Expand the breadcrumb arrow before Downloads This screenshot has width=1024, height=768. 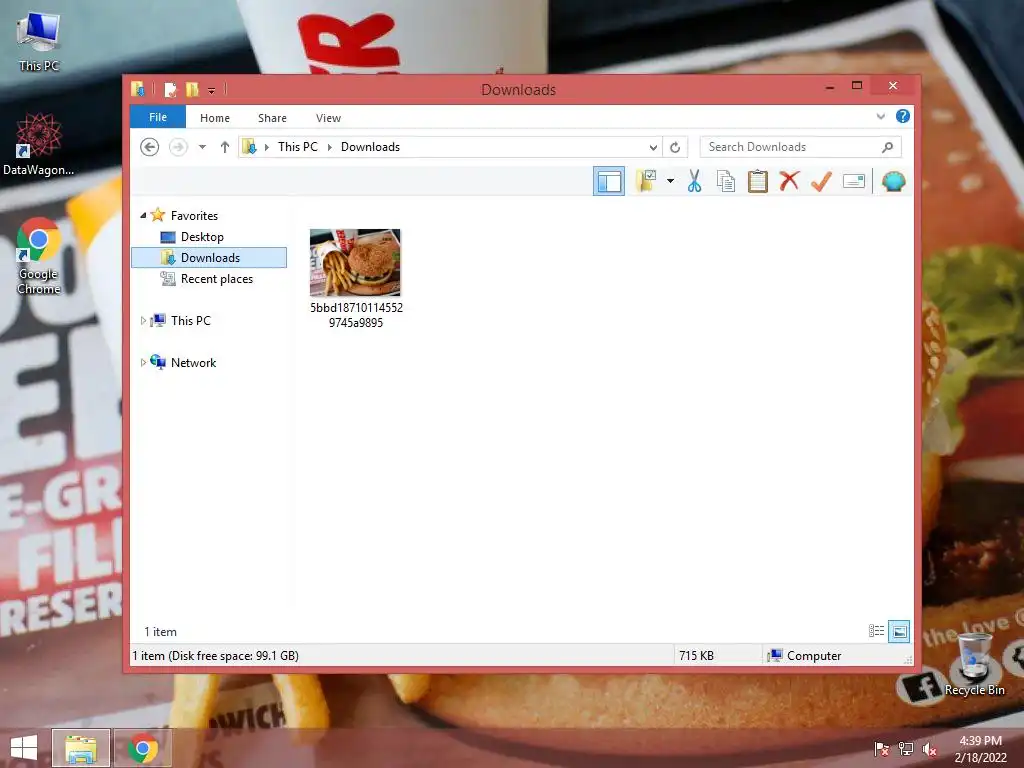(329, 147)
